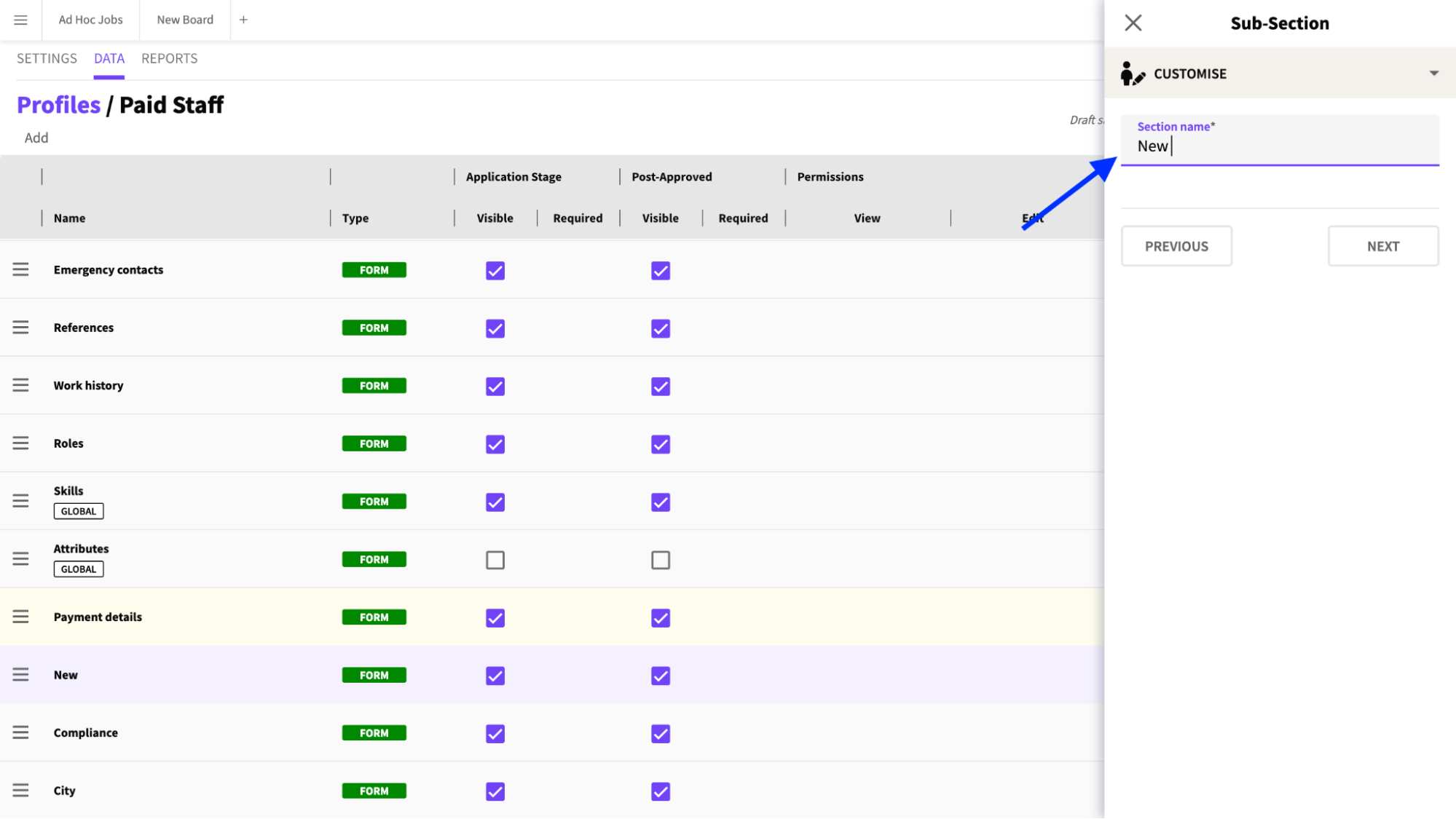Click the Name column header

coord(69,218)
